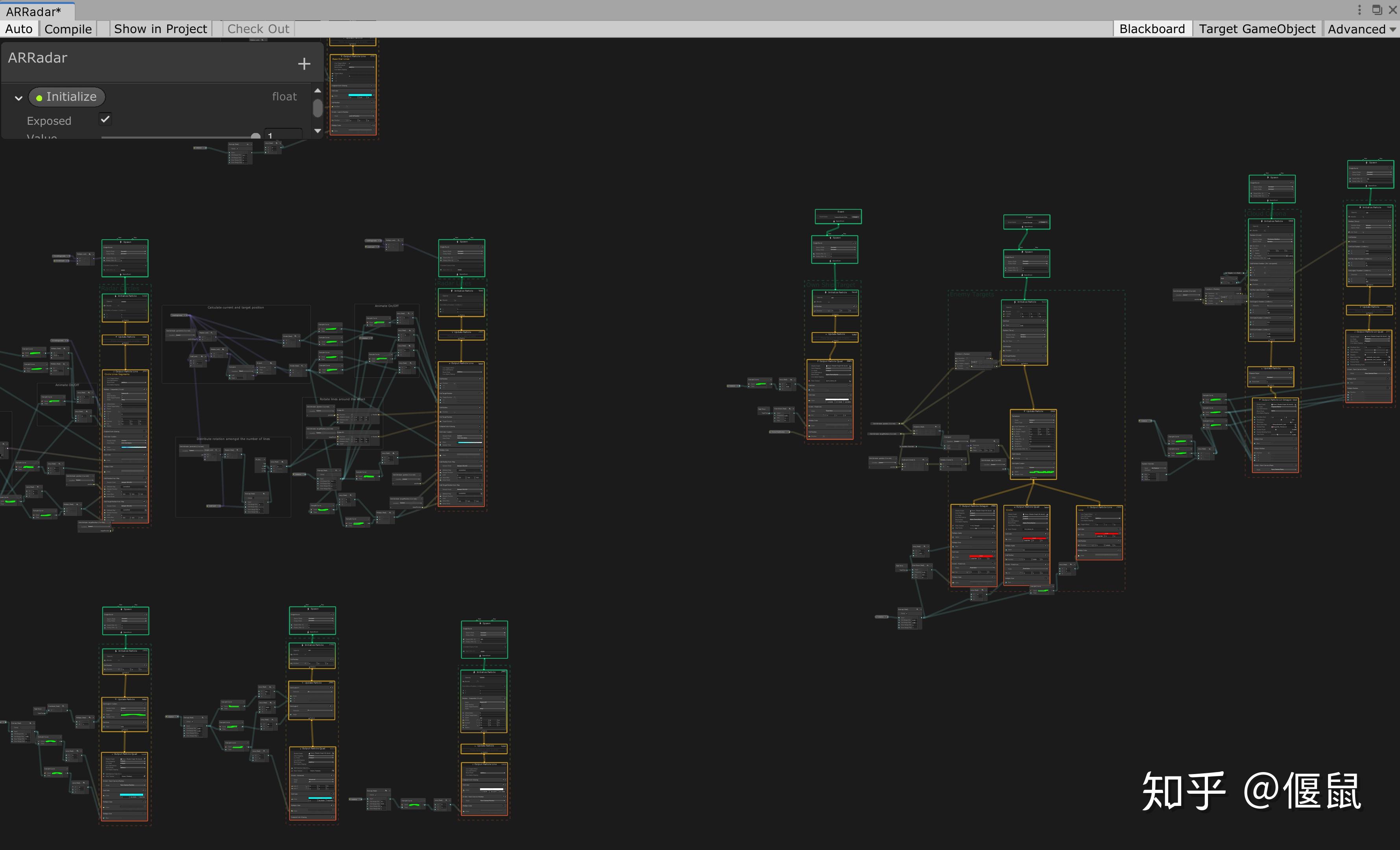Collapse the Initialize property chevron
The width and height of the screenshot is (1400, 850).
click(x=19, y=98)
